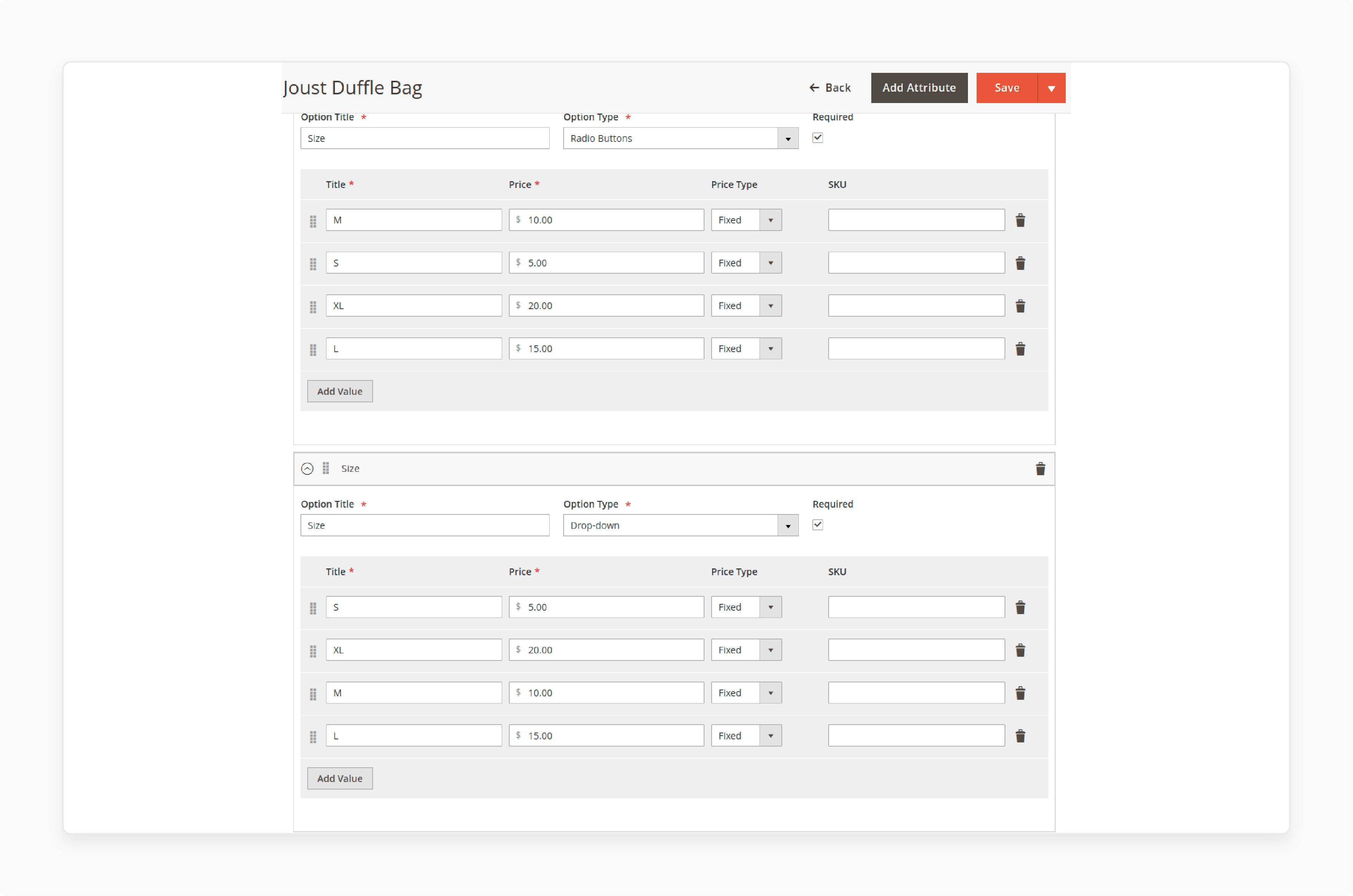Open Price Type dropdown for XL in Drop-down option
Viewport: 1353px width, 896px height.
coord(746,650)
